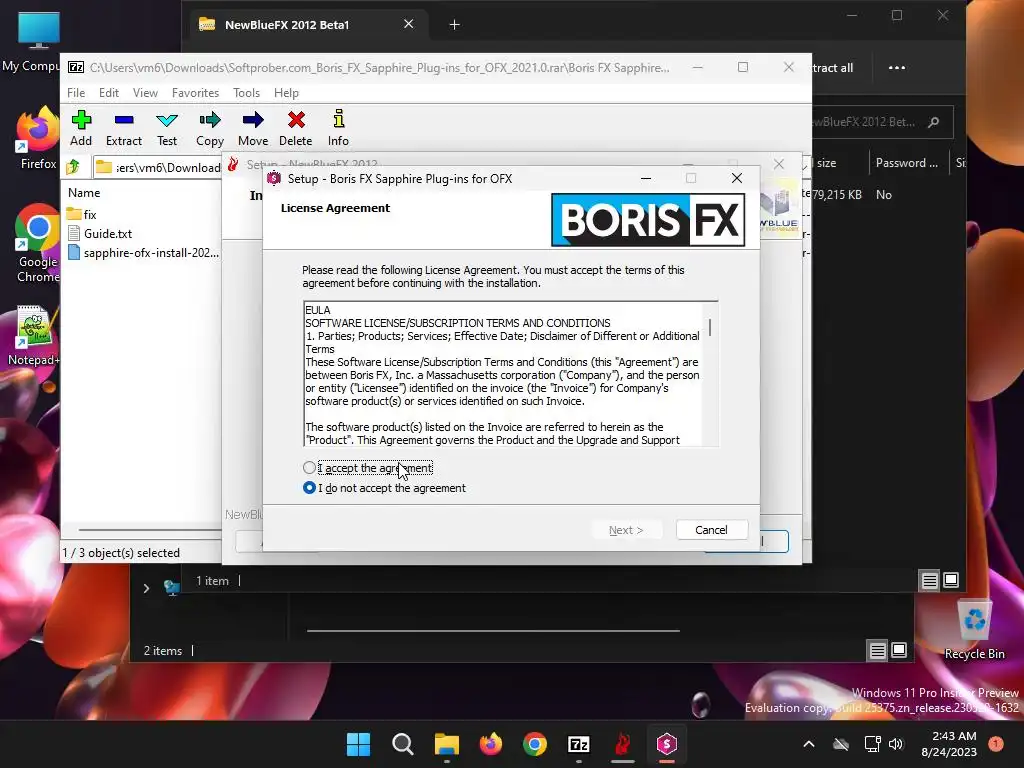Open the clock and date flyout
The image size is (1024, 768).
coord(949,744)
